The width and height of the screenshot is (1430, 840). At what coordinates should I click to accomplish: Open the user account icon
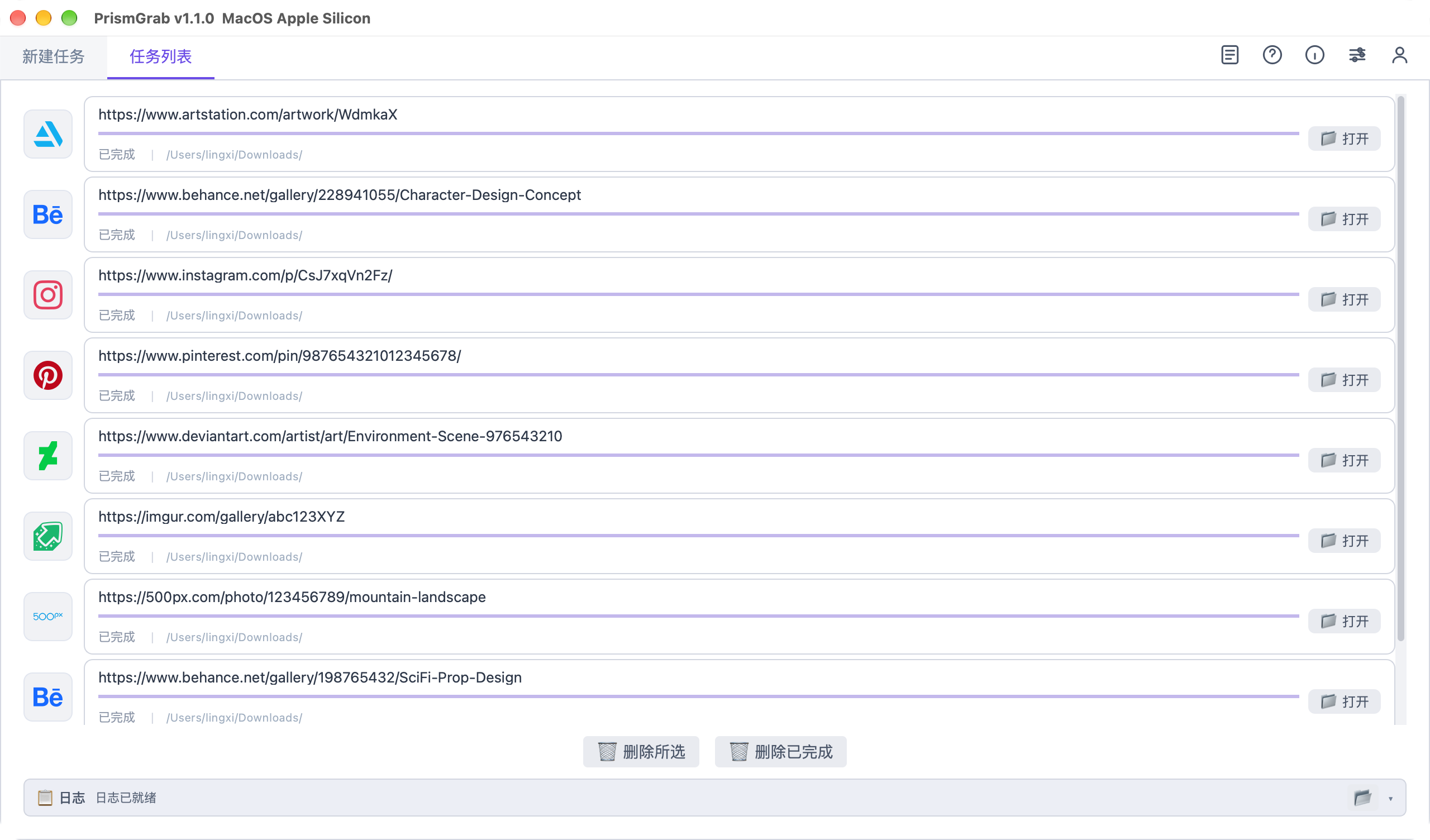pos(1400,55)
